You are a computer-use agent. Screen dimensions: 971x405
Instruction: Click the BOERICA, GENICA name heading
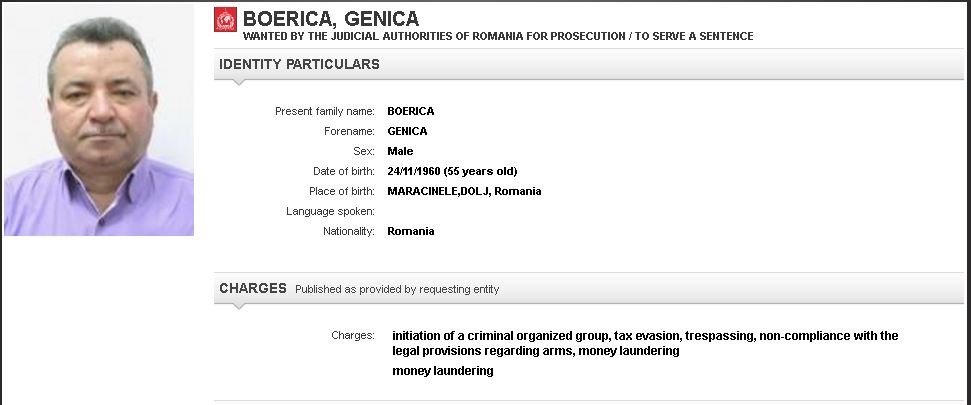coord(331,19)
